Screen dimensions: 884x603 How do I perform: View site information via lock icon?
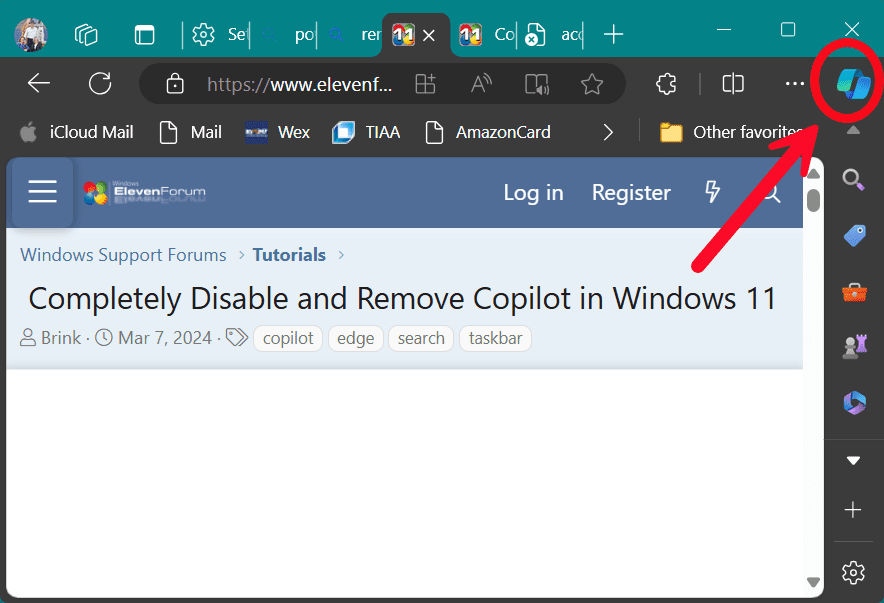[x=175, y=84]
